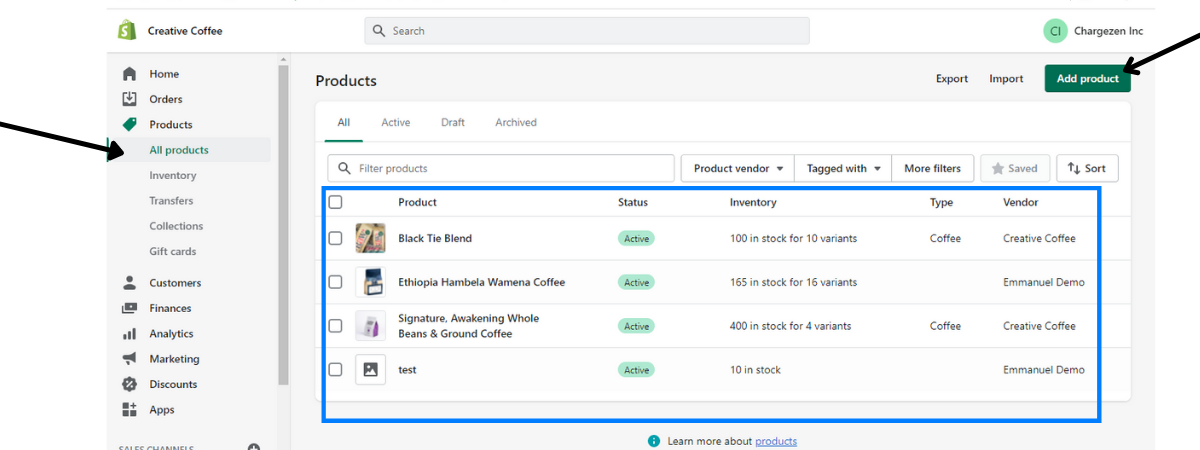Click the Status column header
The image size is (1200, 450).
click(633, 202)
